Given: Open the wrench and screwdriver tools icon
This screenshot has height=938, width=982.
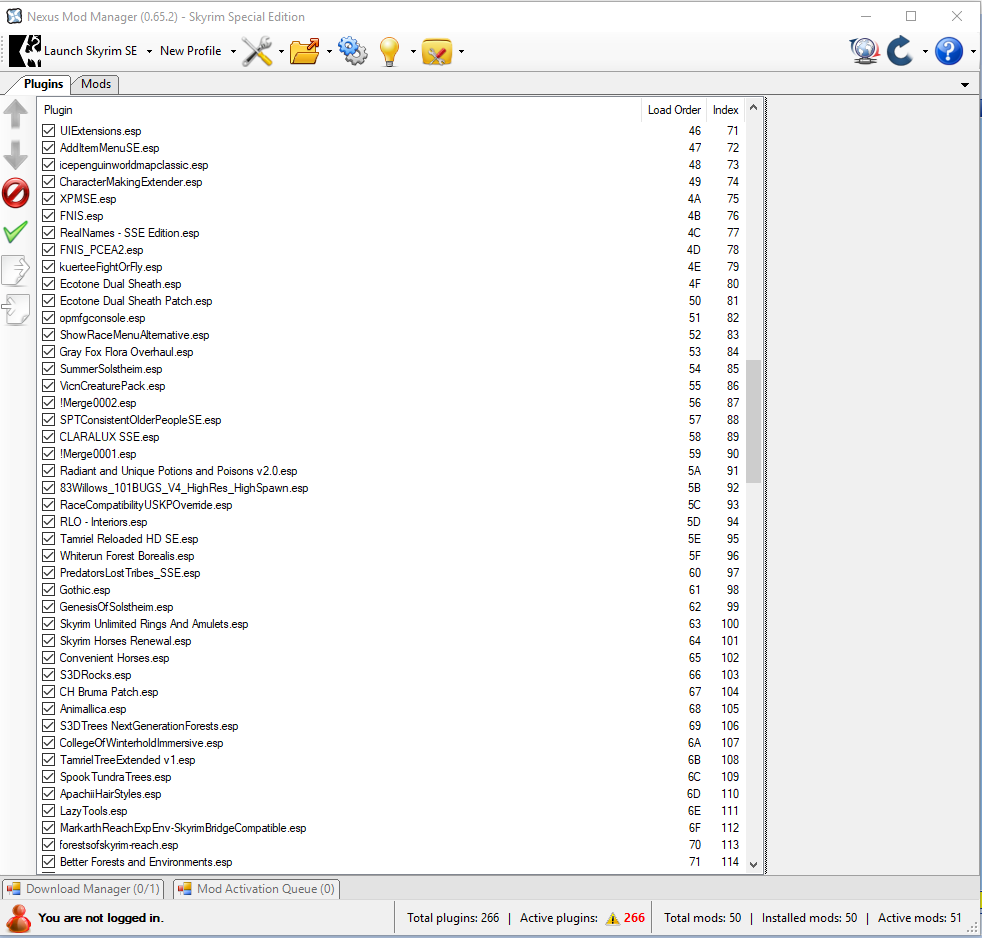Looking at the screenshot, I should (257, 51).
